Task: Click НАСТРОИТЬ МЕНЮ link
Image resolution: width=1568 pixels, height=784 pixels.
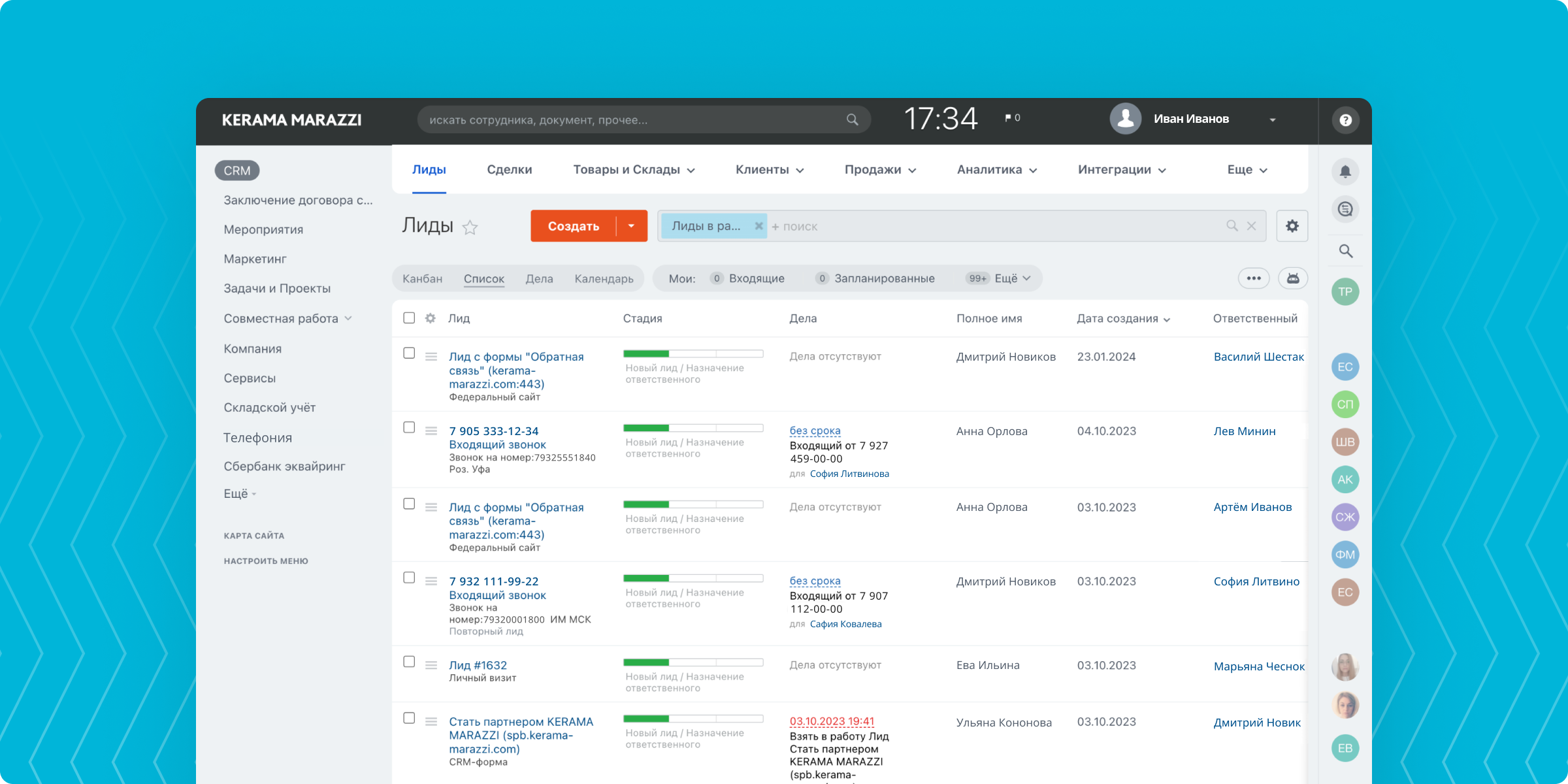Action: pyautogui.click(x=266, y=561)
